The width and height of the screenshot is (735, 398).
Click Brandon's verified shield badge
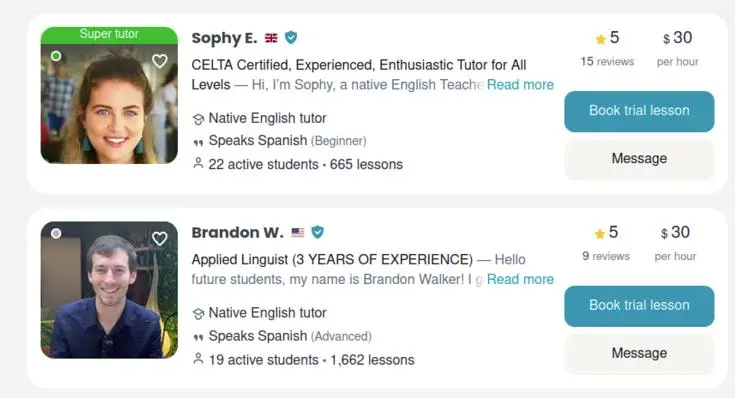coord(318,232)
